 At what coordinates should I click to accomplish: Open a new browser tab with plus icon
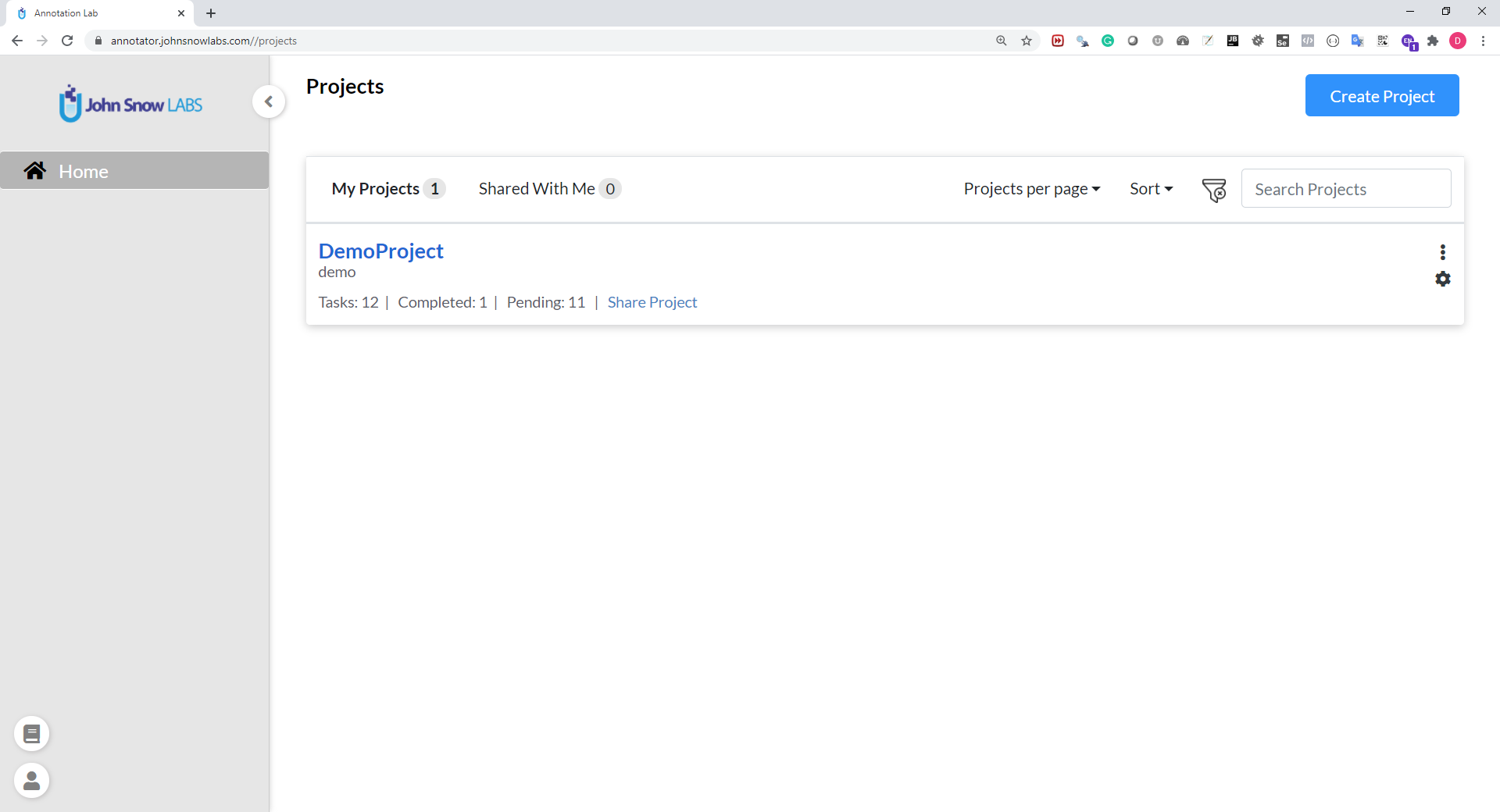point(211,13)
